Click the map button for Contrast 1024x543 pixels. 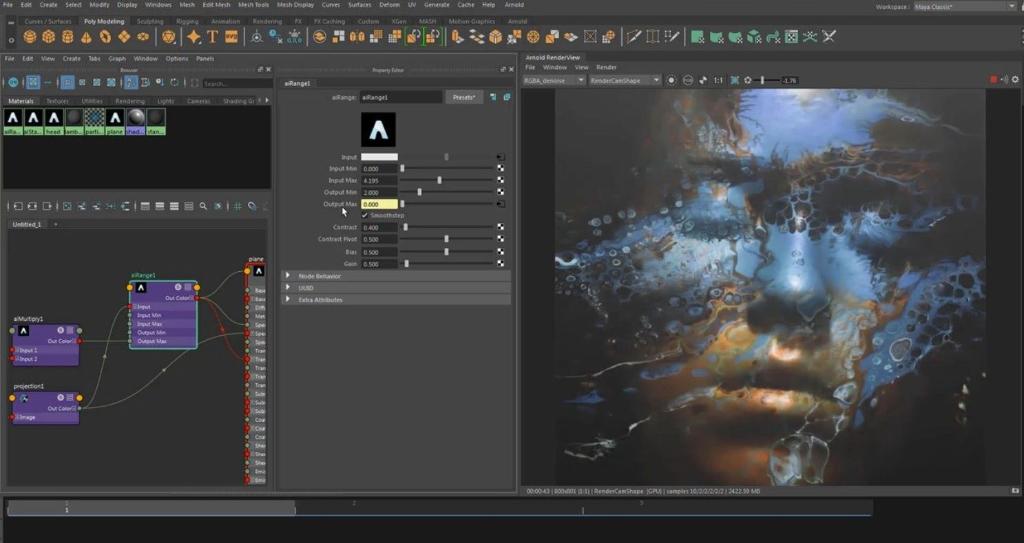point(500,227)
